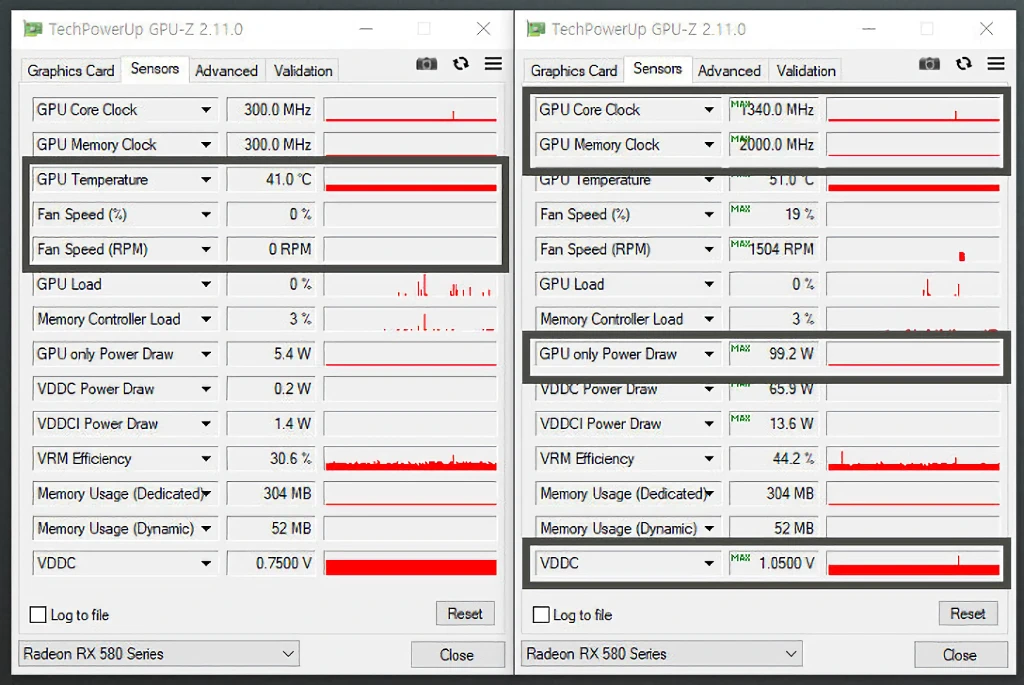Open the GPU Temperature sensor dropdown

pyautogui.click(x=207, y=179)
